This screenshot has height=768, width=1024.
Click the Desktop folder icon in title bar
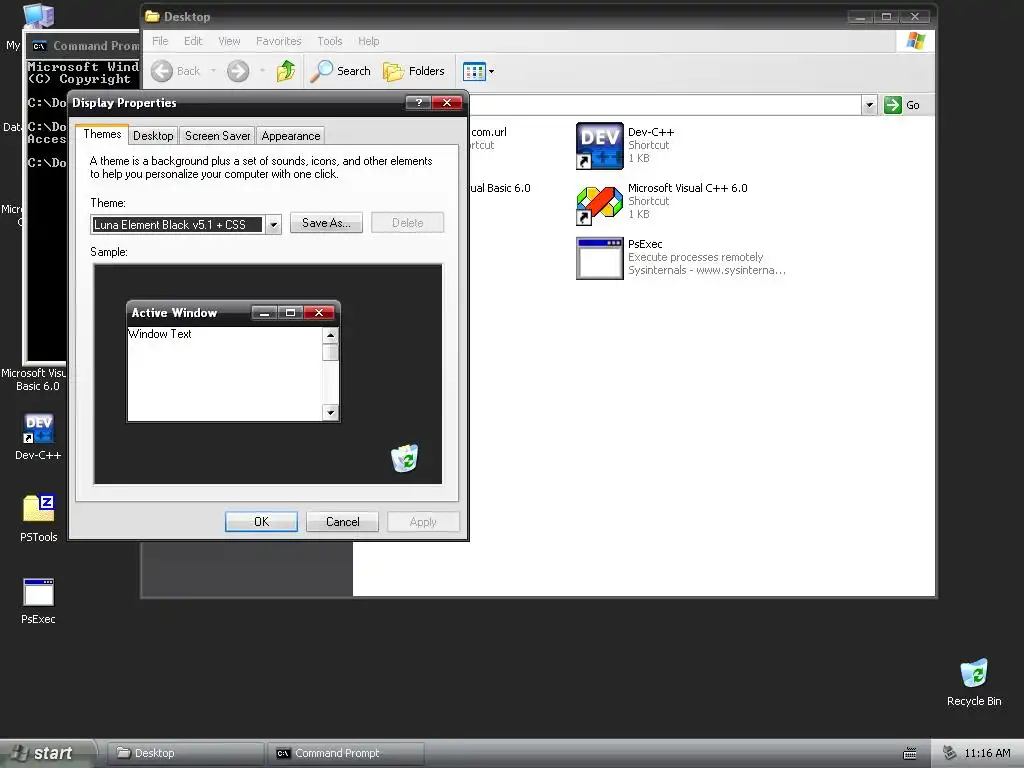tap(152, 16)
